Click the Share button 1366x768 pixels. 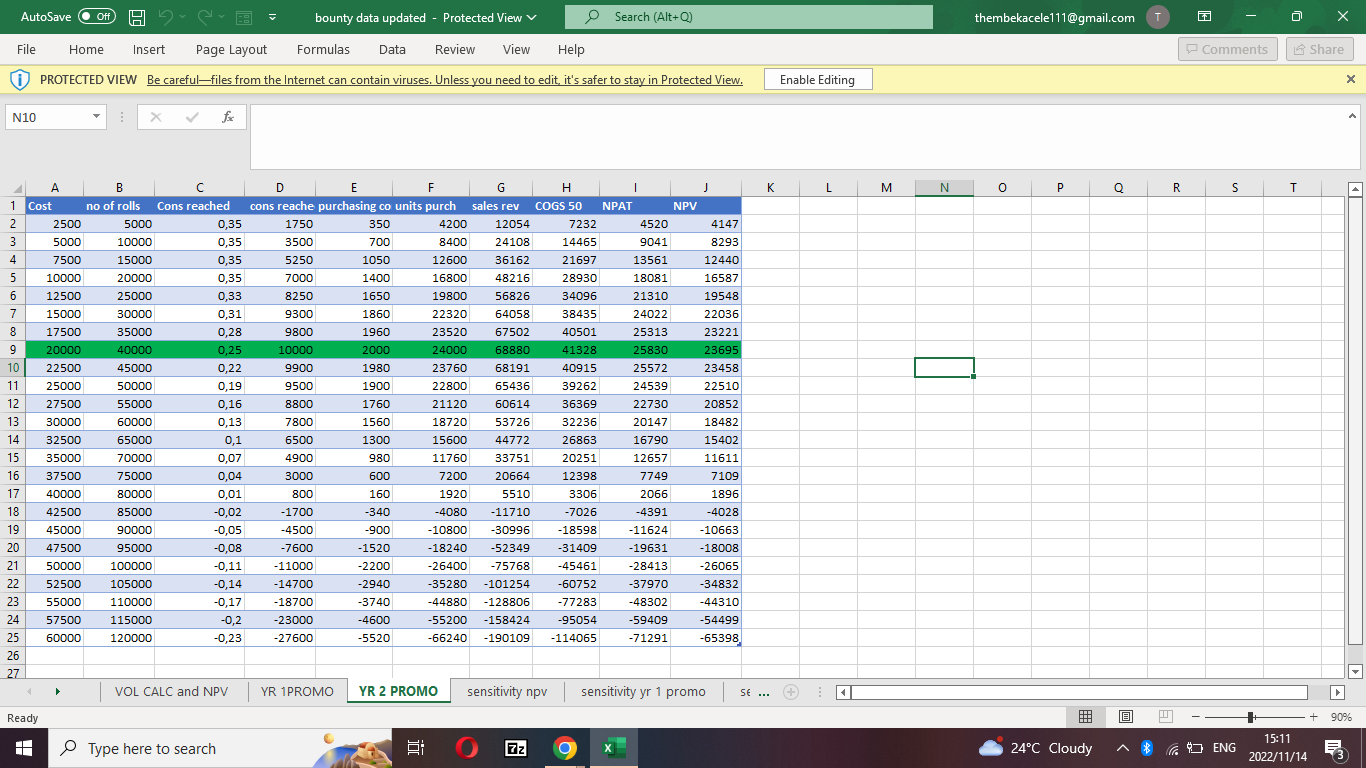1318,49
